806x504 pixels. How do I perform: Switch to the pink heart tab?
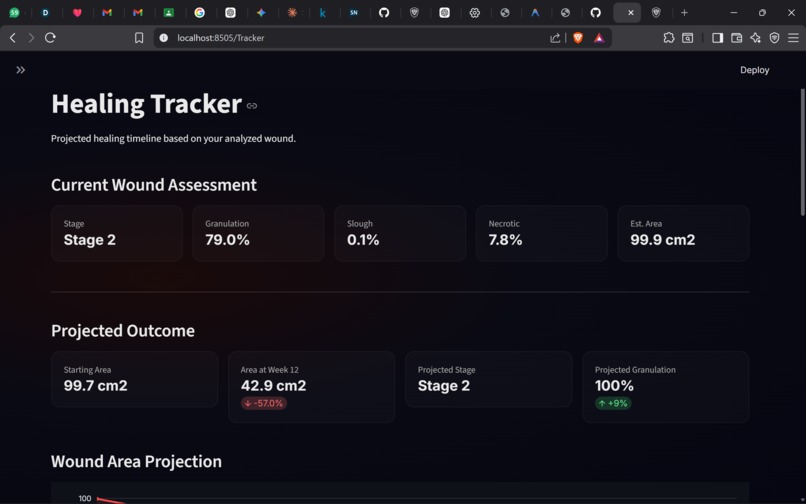coord(77,13)
